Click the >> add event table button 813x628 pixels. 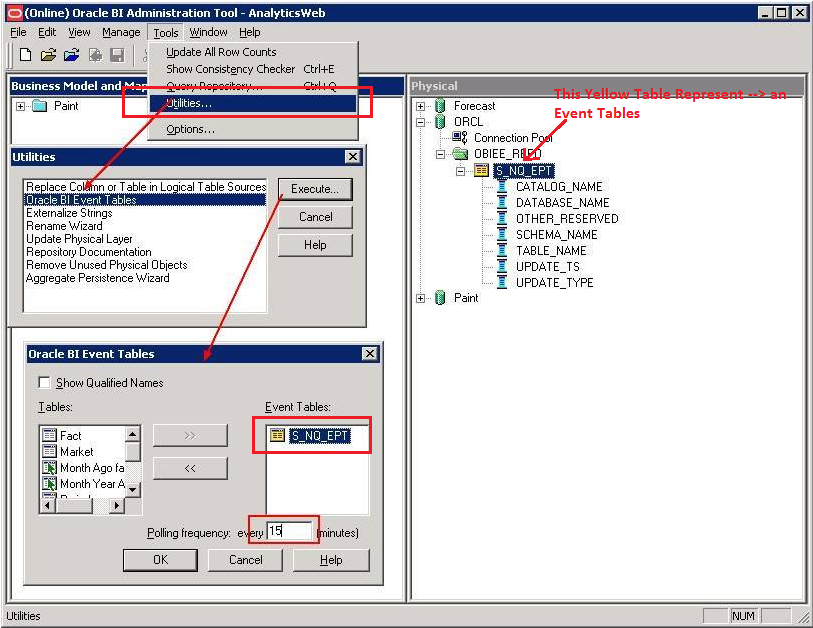pos(190,435)
